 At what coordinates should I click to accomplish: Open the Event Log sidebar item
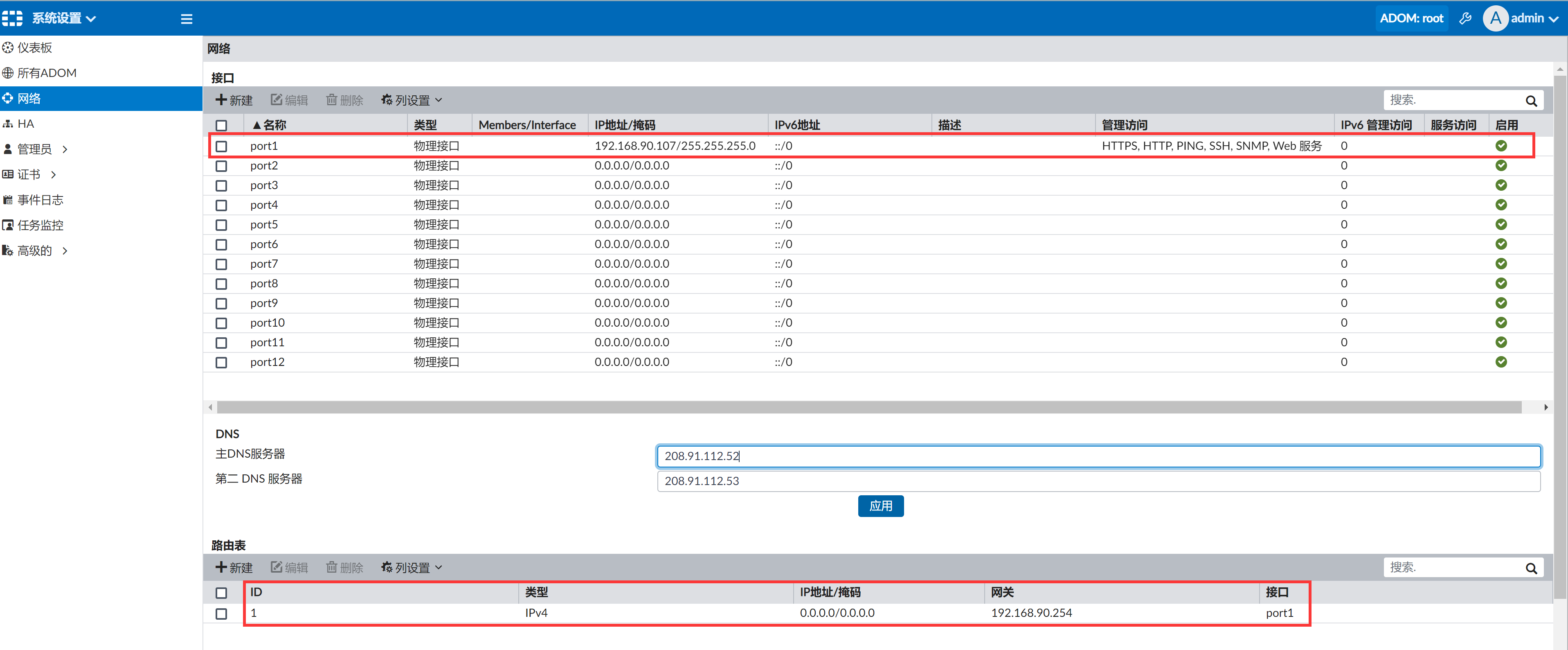(40, 200)
